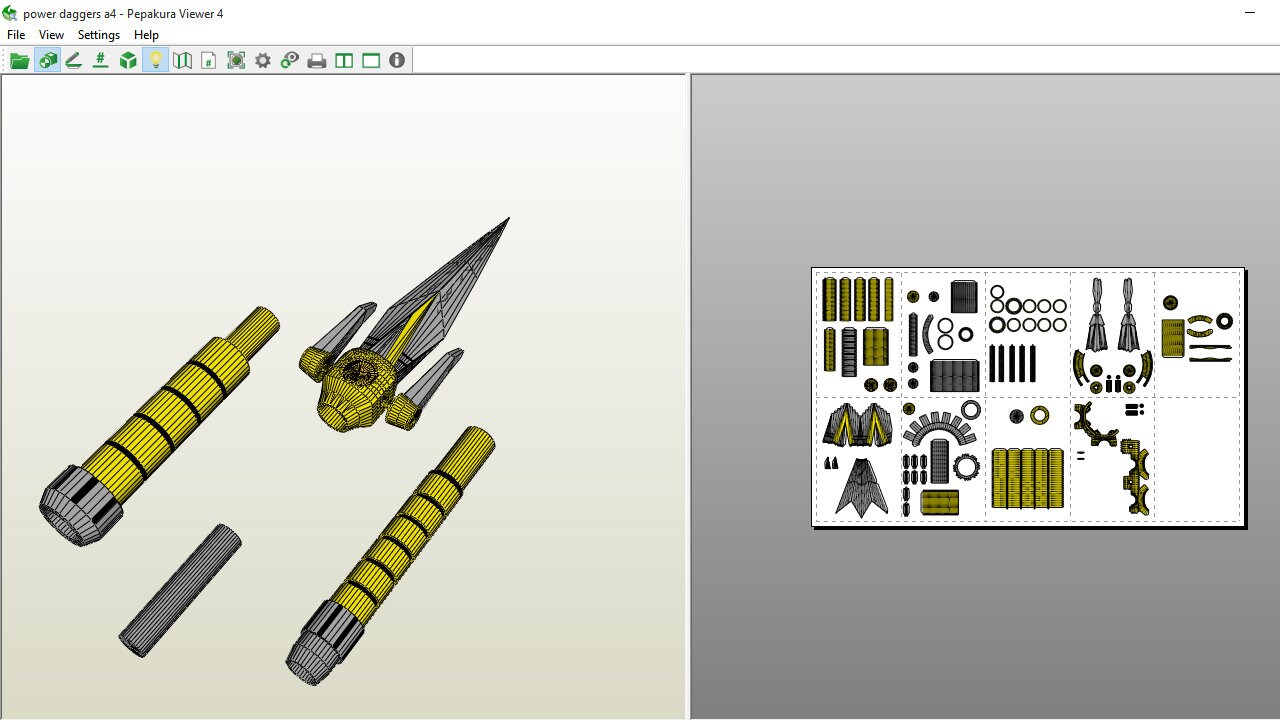Viewport: 1280px width, 720px height.
Task: Click the edge ID number display icon
Action: (x=100, y=59)
